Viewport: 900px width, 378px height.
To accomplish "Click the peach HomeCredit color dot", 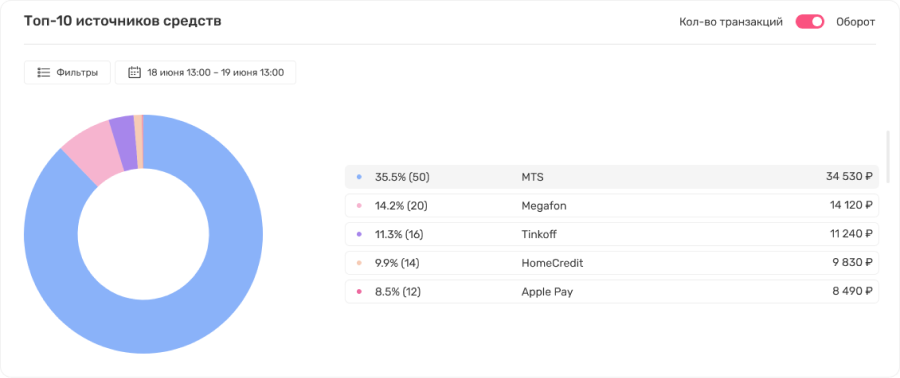I will coord(359,263).
